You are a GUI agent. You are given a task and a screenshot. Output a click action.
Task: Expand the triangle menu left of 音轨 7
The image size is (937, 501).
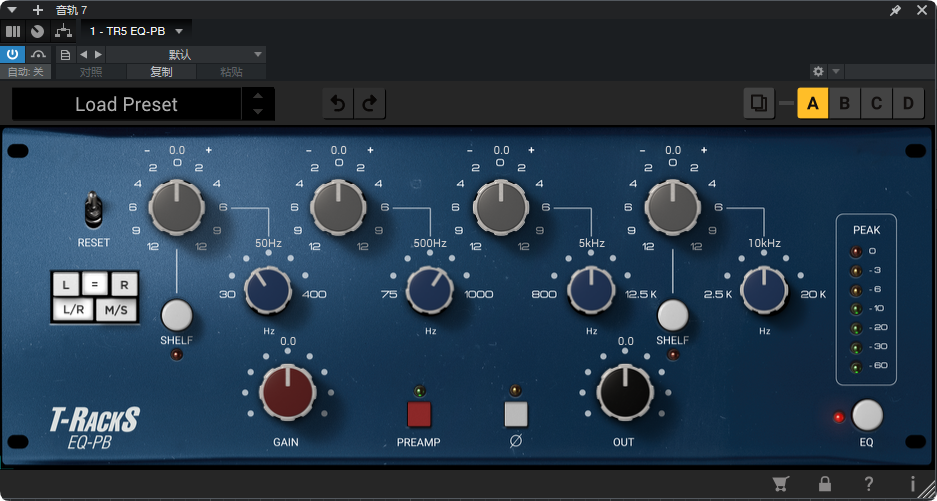click(11, 10)
